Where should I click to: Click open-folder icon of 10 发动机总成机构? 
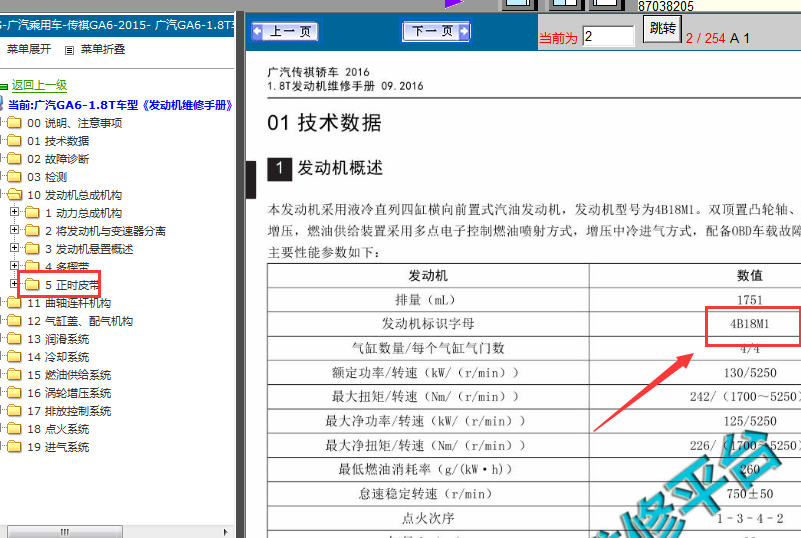pos(15,195)
